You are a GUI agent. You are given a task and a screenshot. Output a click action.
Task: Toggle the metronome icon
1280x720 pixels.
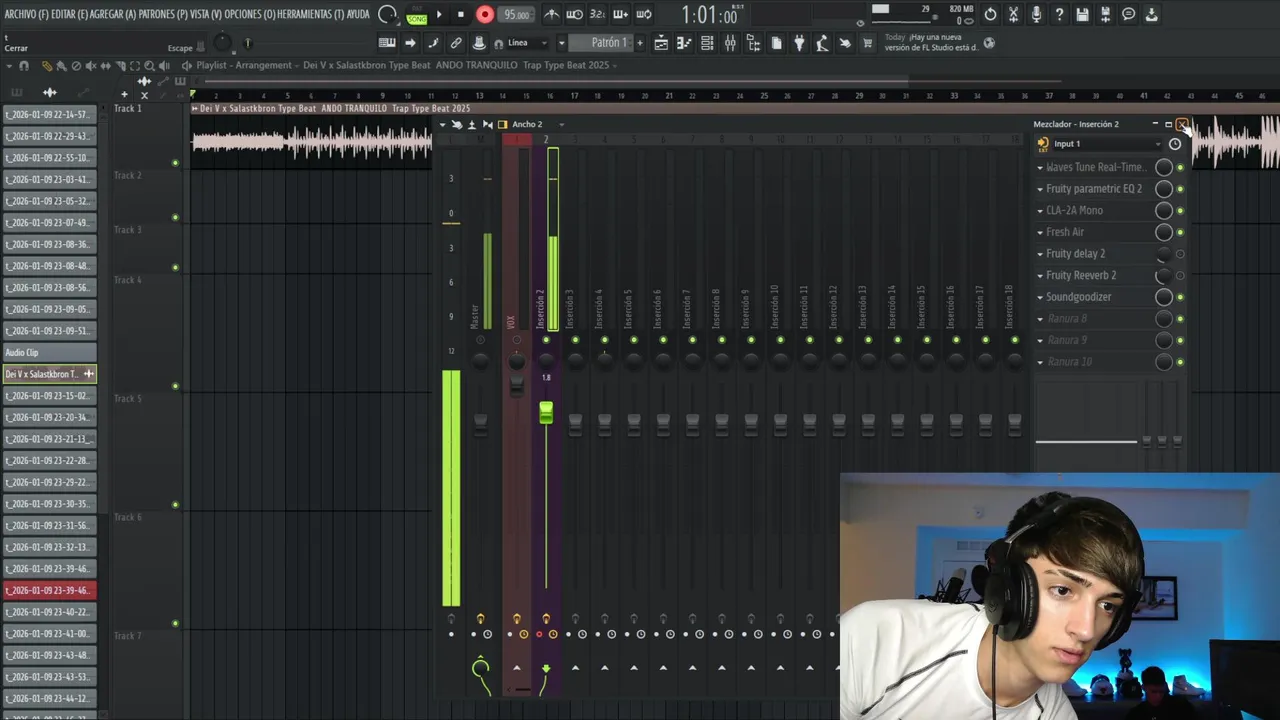(551, 15)
